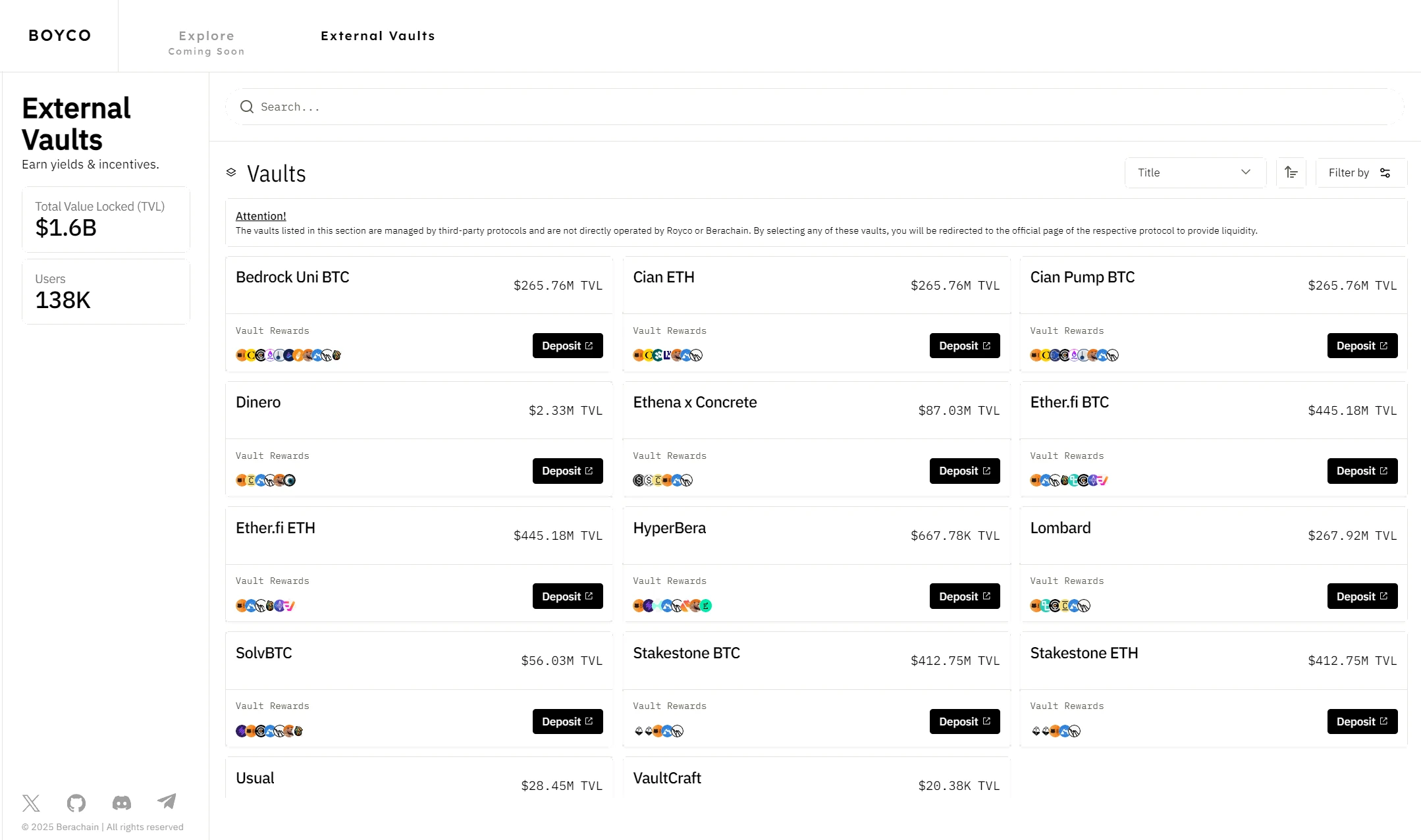Deposit into Stakestone BTC vault
The height and width of the screenshot is (840, 1421).
[x=965, y=722]
